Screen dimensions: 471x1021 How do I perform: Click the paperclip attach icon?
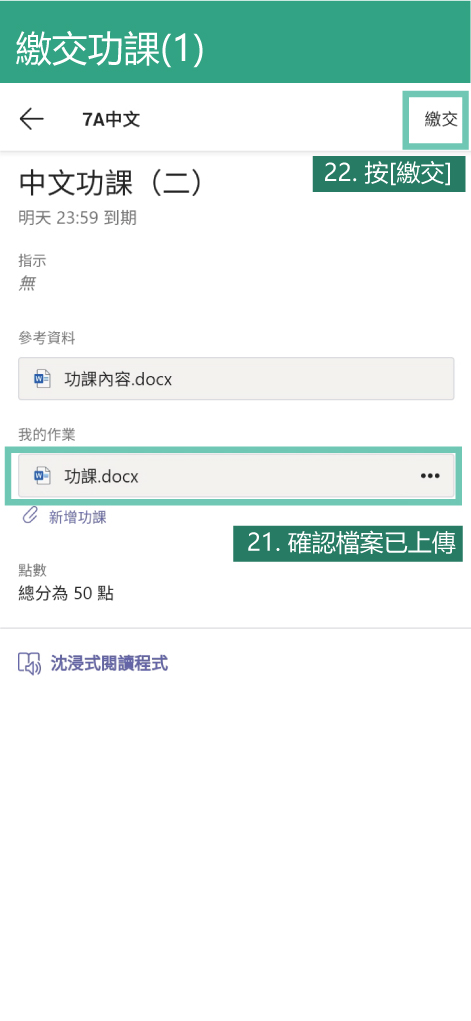[x=30, y=517]
